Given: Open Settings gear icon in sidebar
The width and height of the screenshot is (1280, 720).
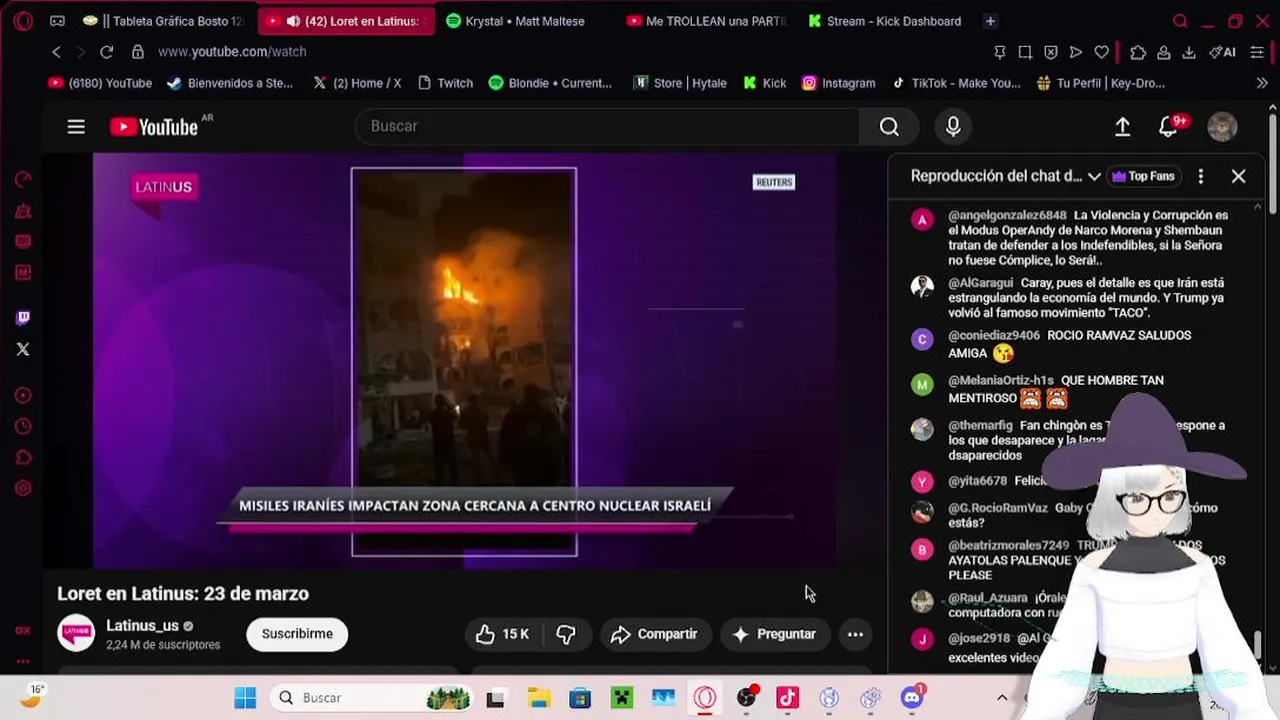Looking at the screenshot, I should 23,489.
